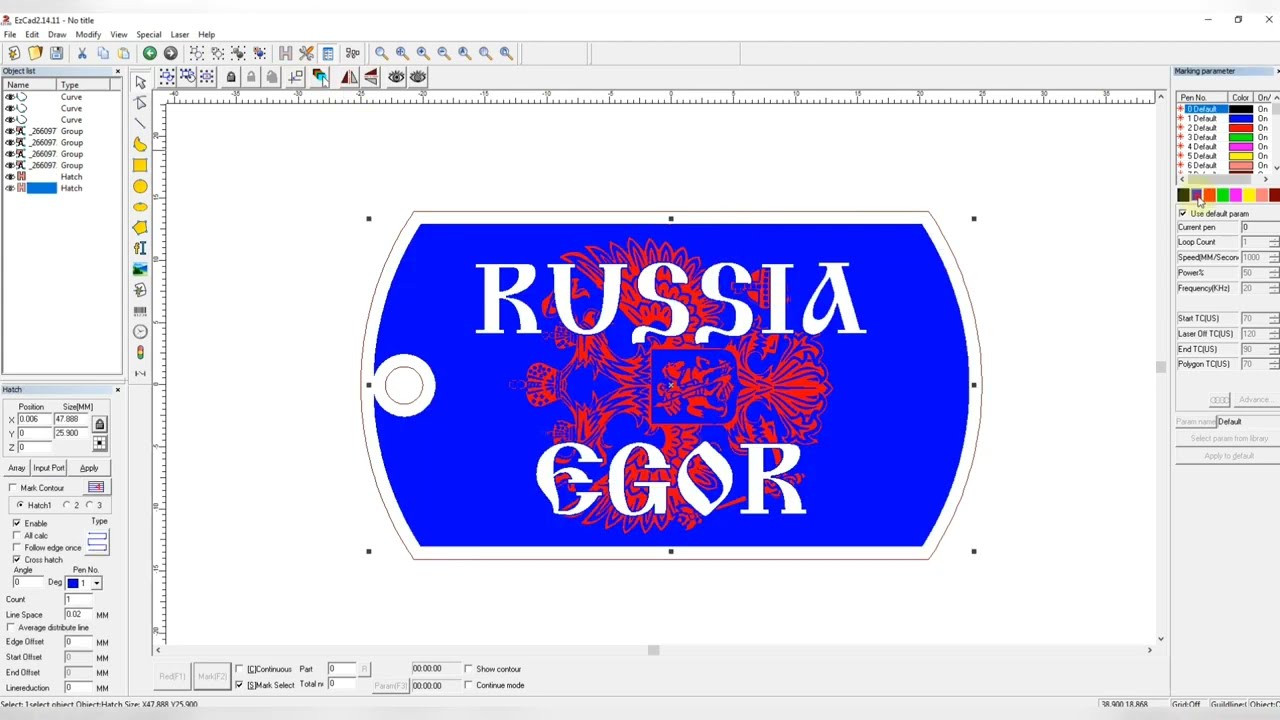Click the Start TC spinner arrows
This screenshot has height=720, width=1280.
tap(1273, 318)
